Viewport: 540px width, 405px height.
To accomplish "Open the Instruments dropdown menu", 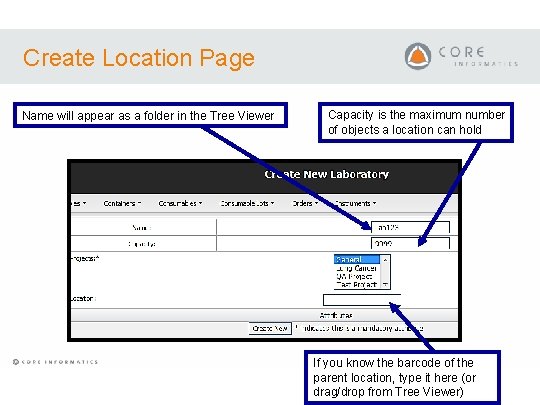I will 355,204.
